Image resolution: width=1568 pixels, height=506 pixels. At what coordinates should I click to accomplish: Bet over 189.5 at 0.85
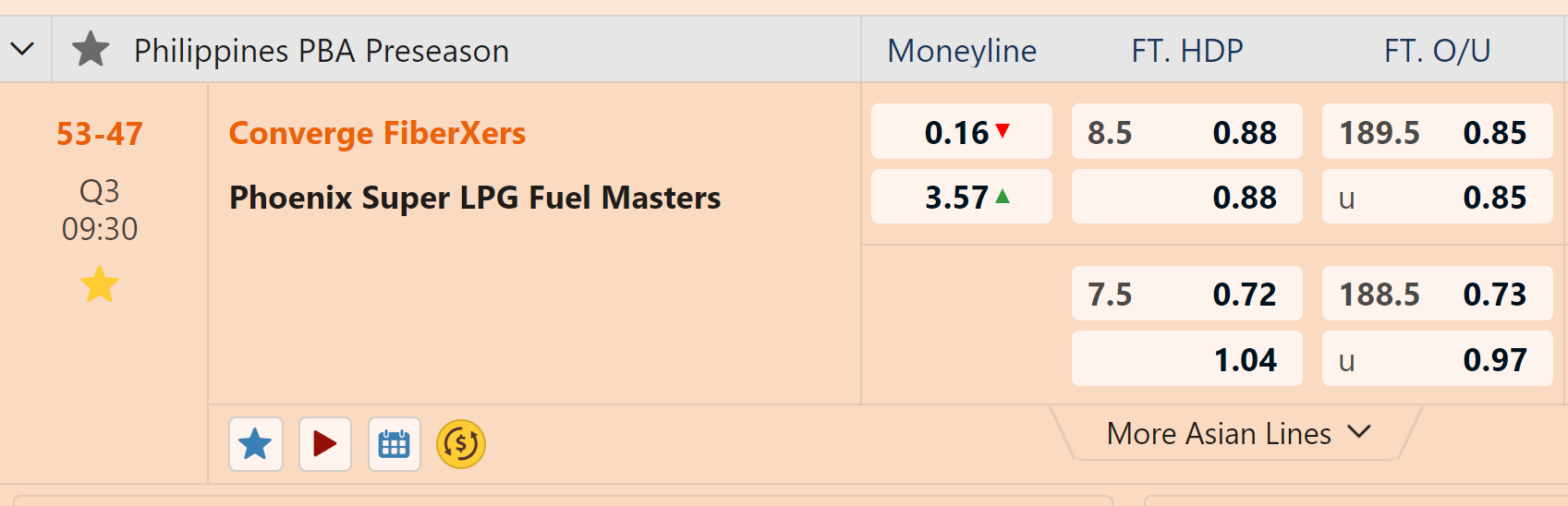[1437, 132]
